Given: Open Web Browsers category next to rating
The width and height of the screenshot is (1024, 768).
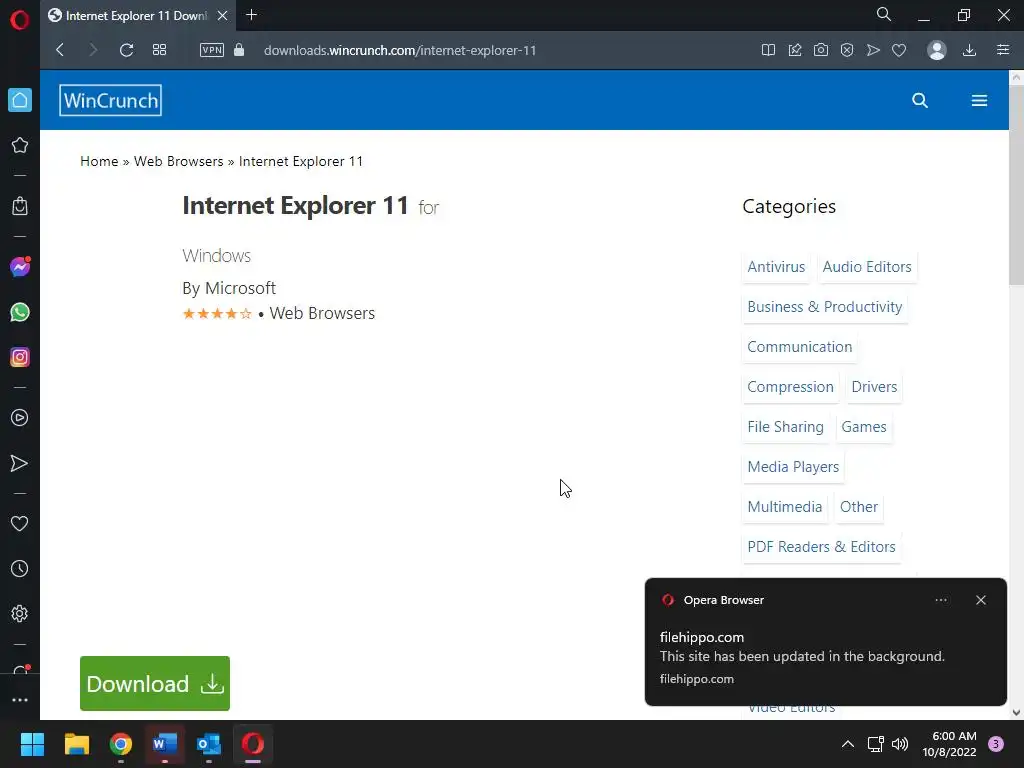Looking at the screenshot, I should [322, 313].
